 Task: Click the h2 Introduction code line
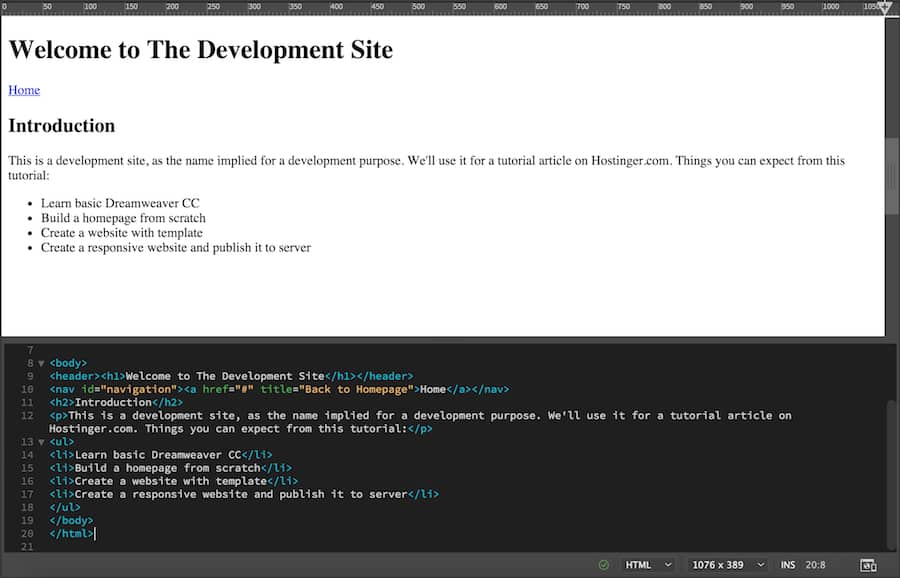tap(115, 402)
